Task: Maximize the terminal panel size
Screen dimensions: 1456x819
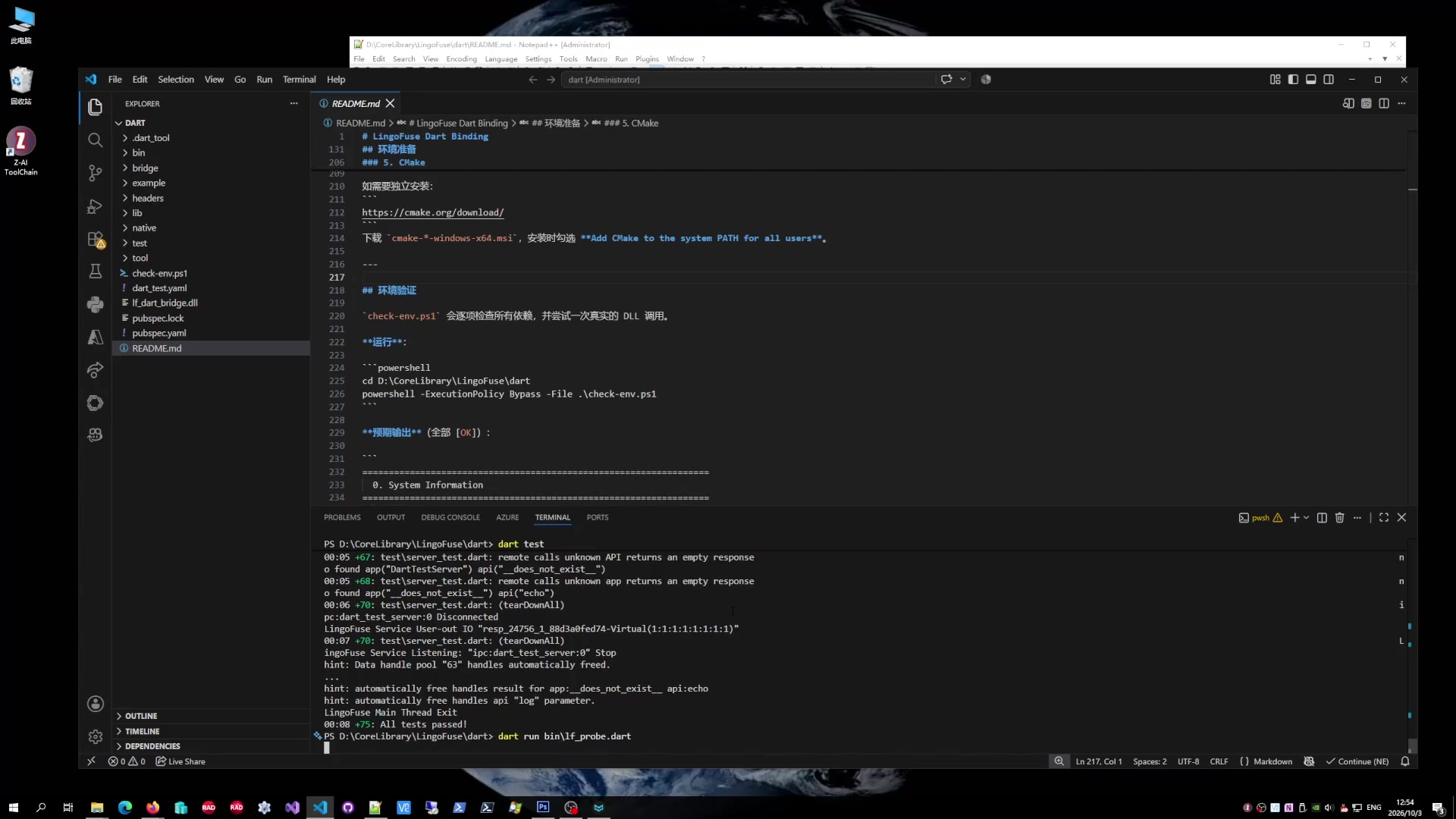Action: pos(1384,517)
